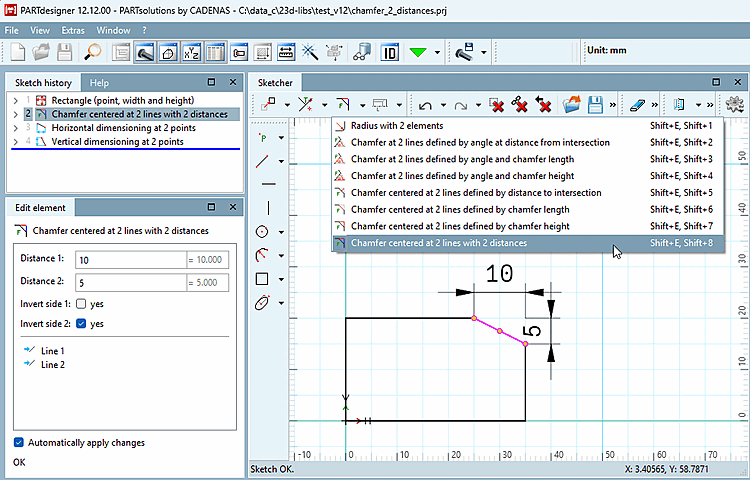
Task: Select the vertical line tool
Action: 268,208
